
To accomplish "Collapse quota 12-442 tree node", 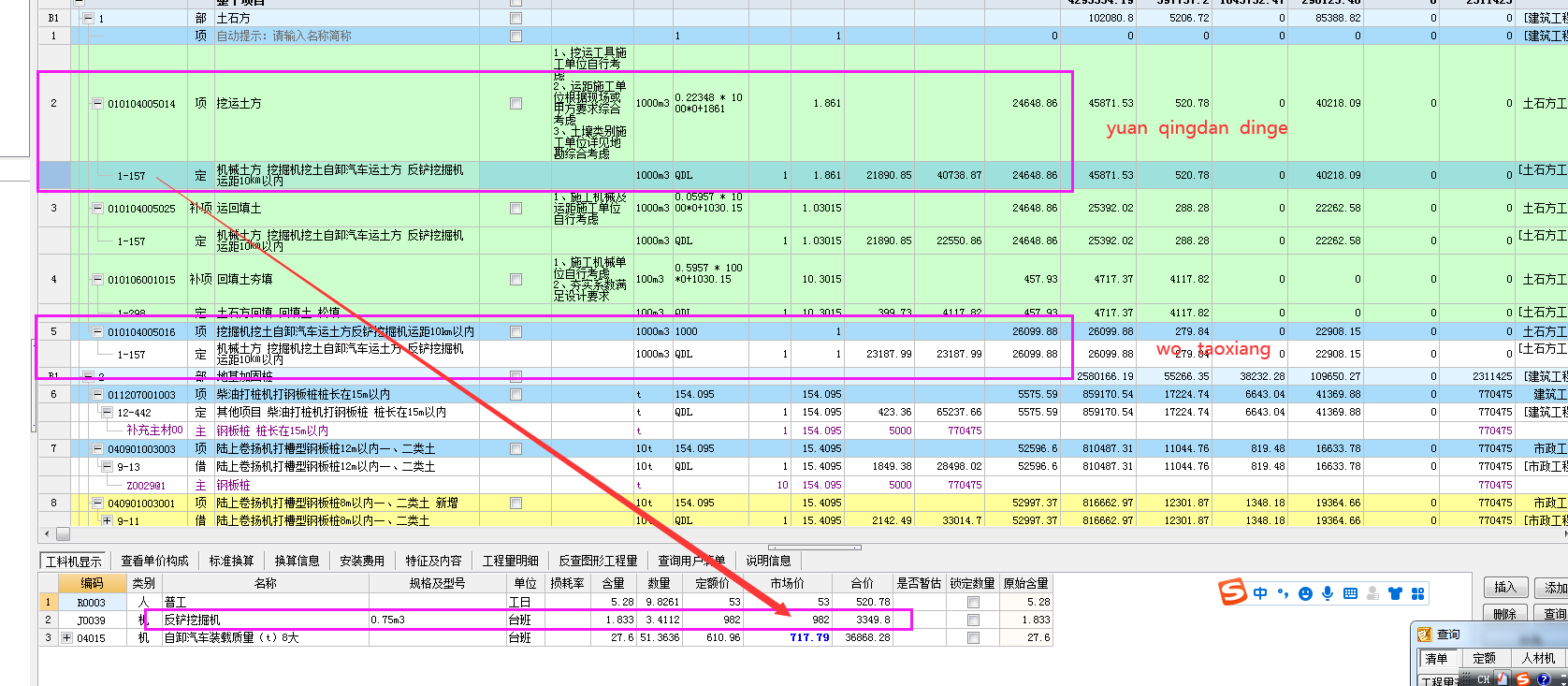I will point(107,412).
